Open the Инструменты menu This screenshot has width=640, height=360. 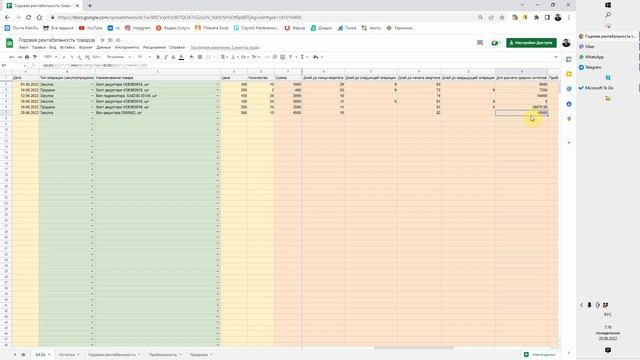(x=127, y=47)
